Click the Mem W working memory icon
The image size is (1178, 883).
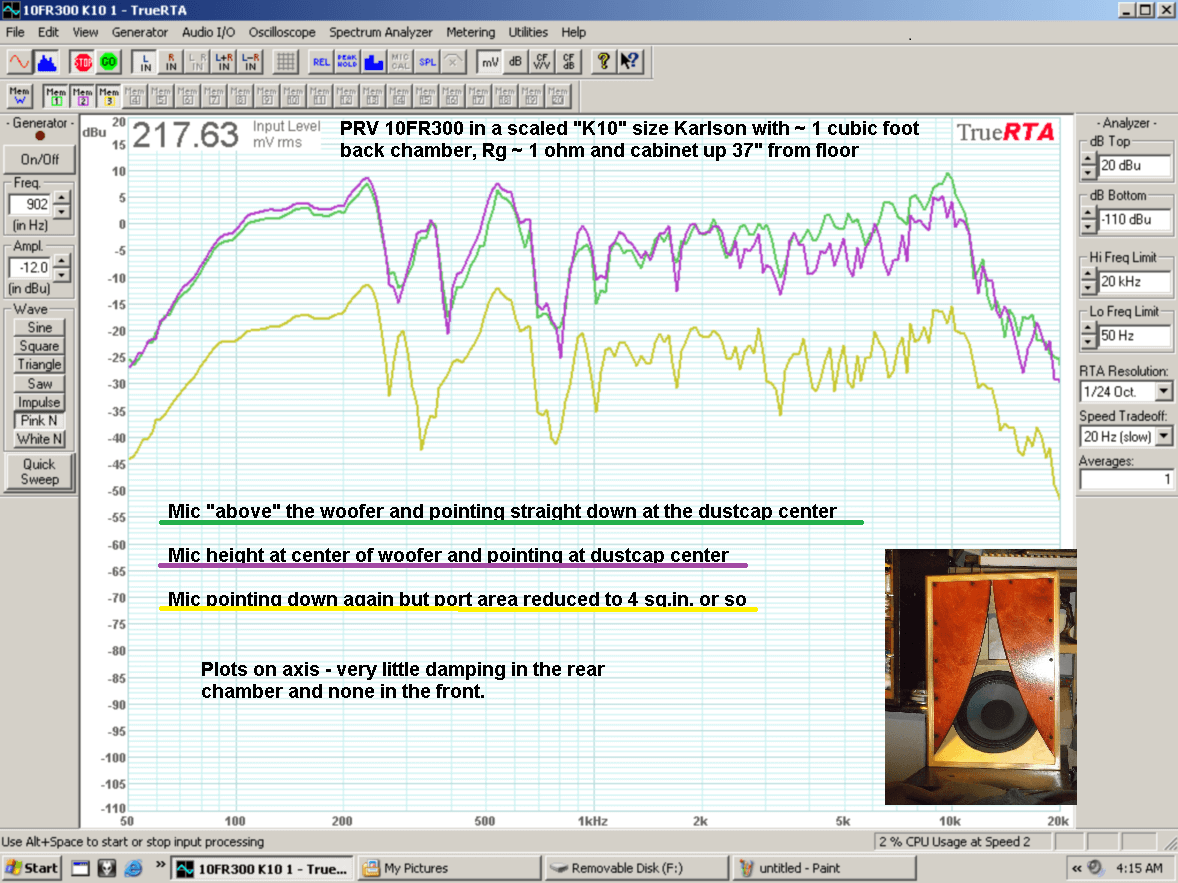(20, 96)
